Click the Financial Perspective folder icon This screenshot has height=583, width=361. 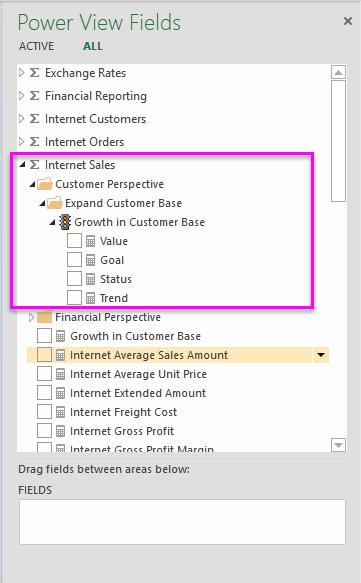[45, 317]
